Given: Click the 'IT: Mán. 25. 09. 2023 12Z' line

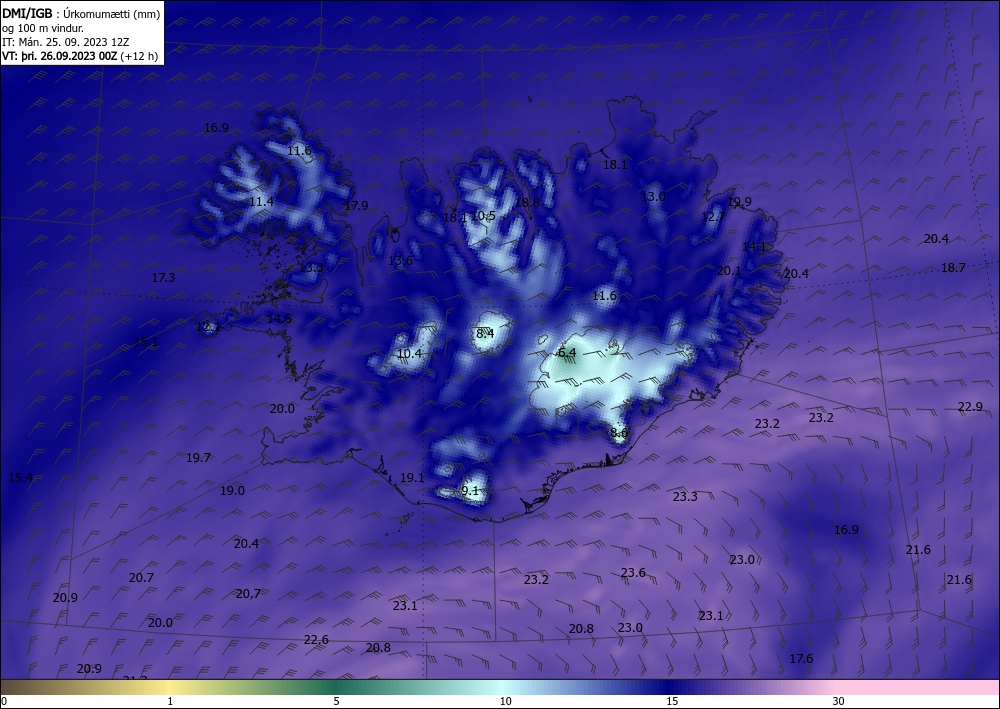Looking at the screenshot, I should [x=66, y=42].
